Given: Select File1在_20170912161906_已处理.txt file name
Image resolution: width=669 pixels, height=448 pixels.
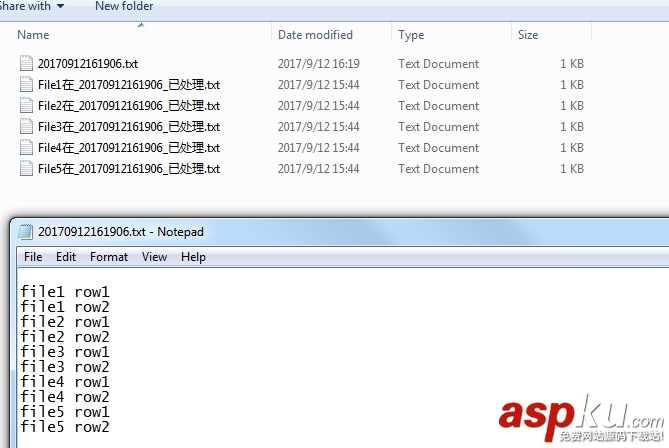Looking at the screenshot, I should [129, 84].
